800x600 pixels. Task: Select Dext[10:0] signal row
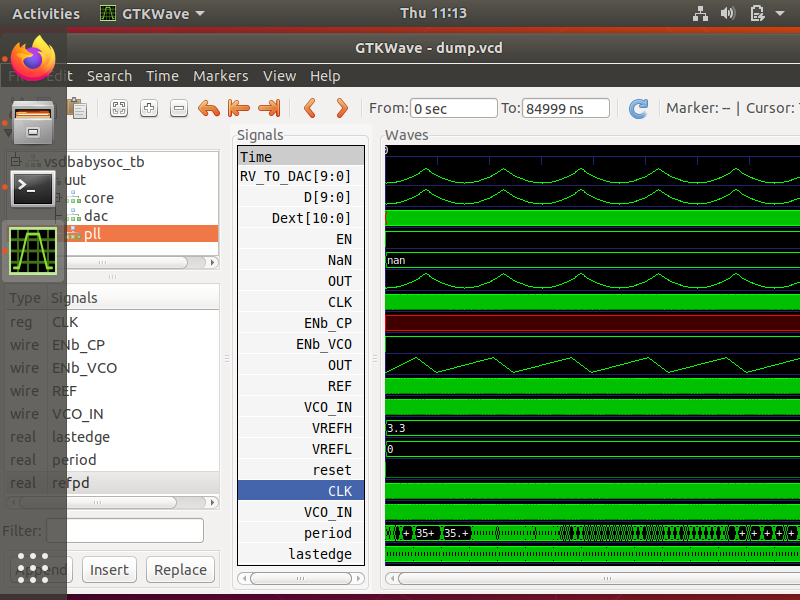[x=301, y=218]
